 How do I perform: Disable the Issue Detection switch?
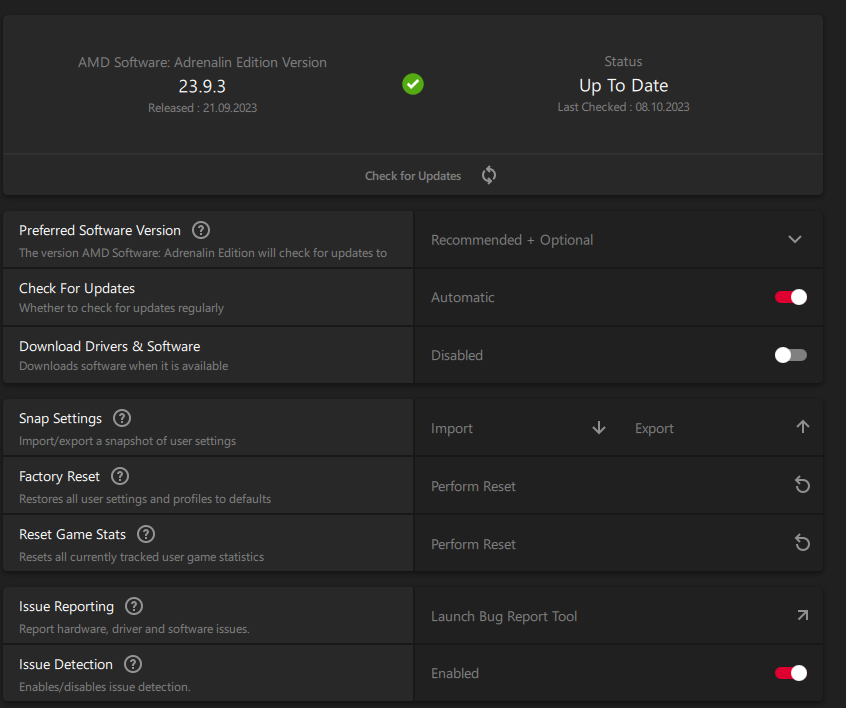click(x=791, y=673)
